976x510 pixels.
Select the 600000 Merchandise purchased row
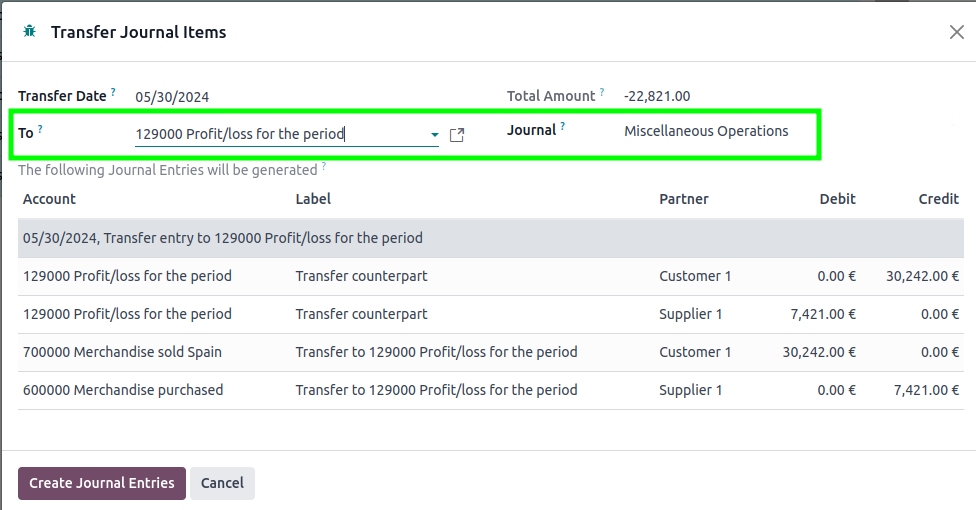[x=122, y=390]
